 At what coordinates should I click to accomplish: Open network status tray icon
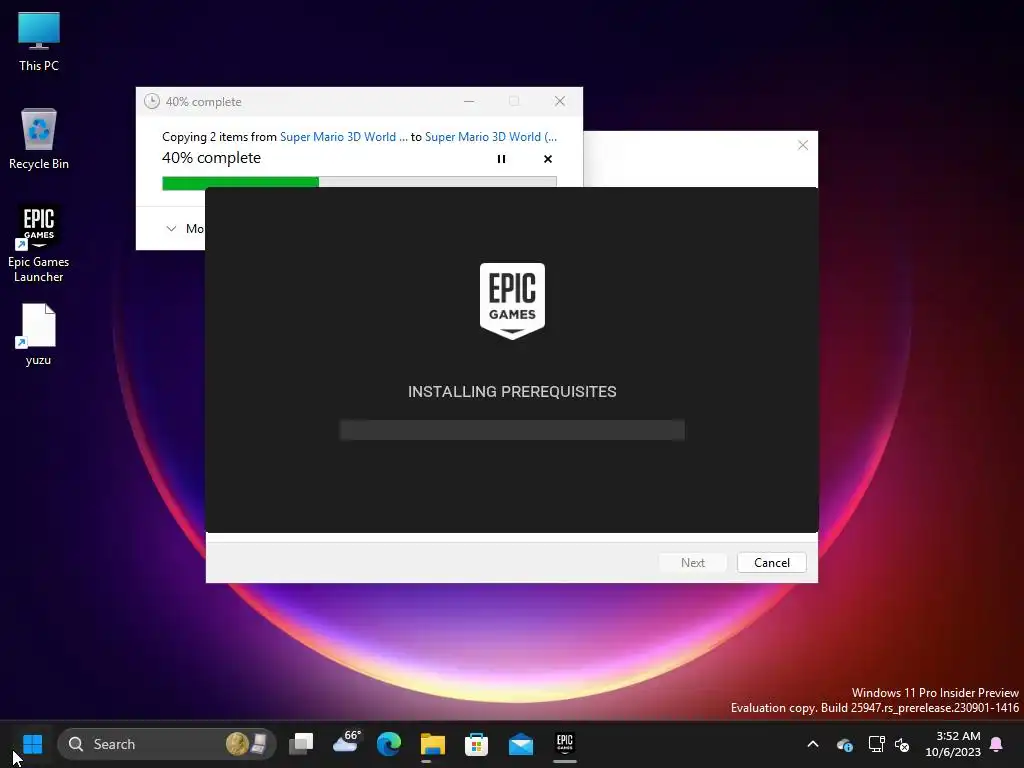876,744
